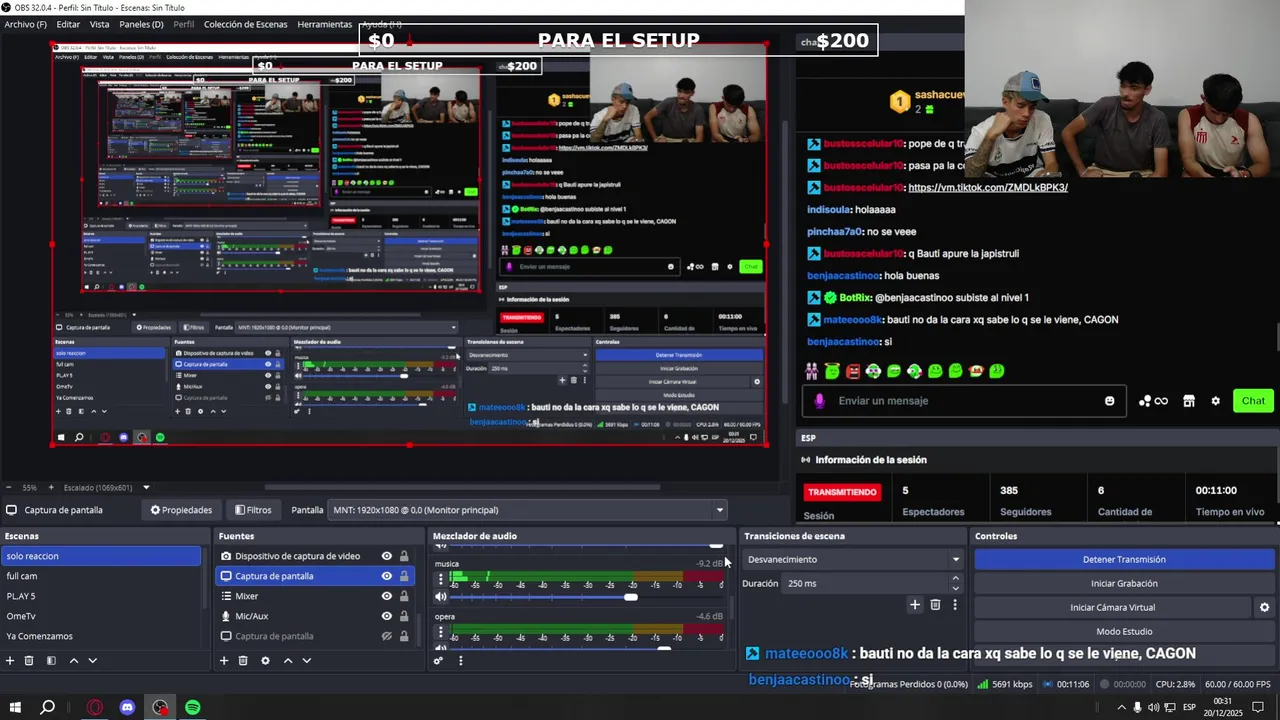Move source down in Fuentes list
Screen dimensions: 1280x720
coord(307,660)
